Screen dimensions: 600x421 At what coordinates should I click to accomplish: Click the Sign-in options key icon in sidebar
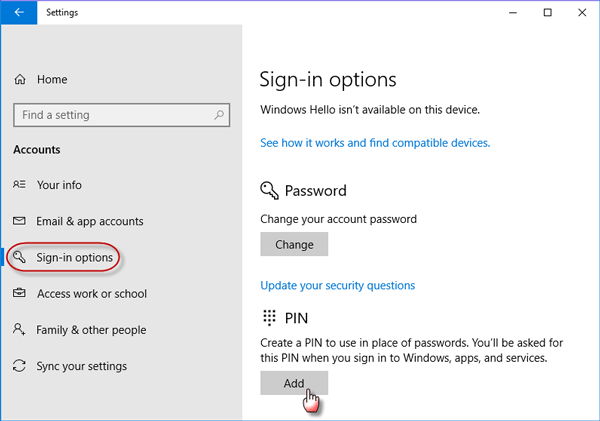[19, 257]
